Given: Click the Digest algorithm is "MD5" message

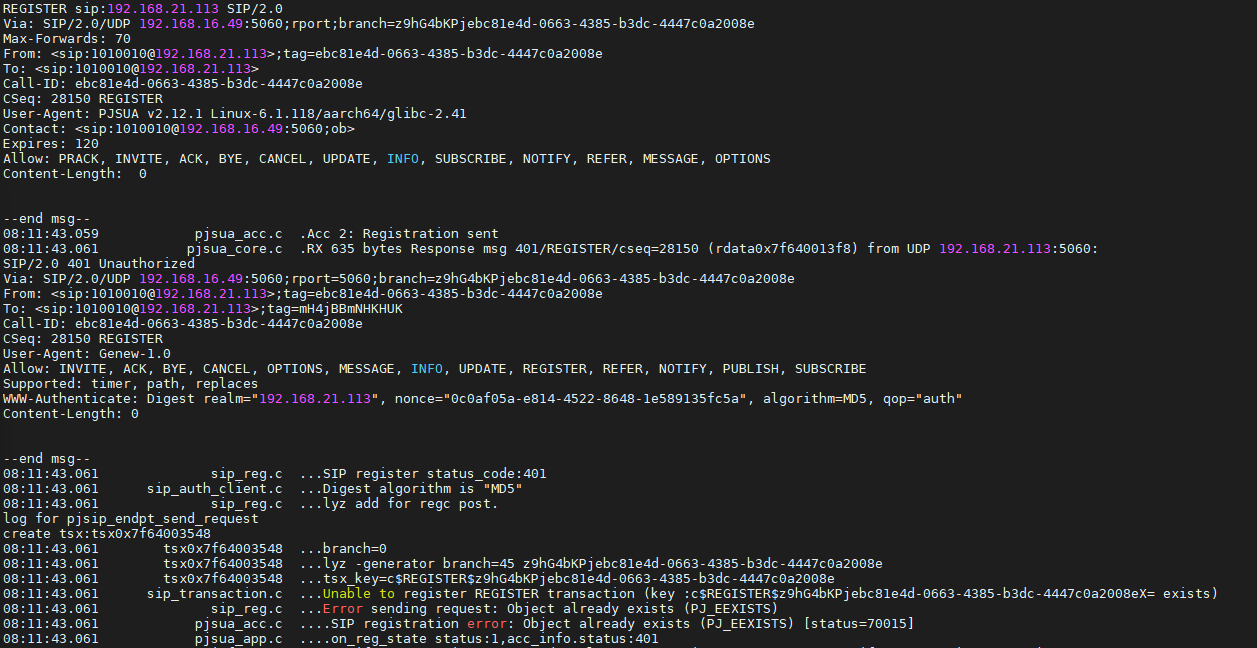Looking at the screenshot, I should [x=423, y=489].
